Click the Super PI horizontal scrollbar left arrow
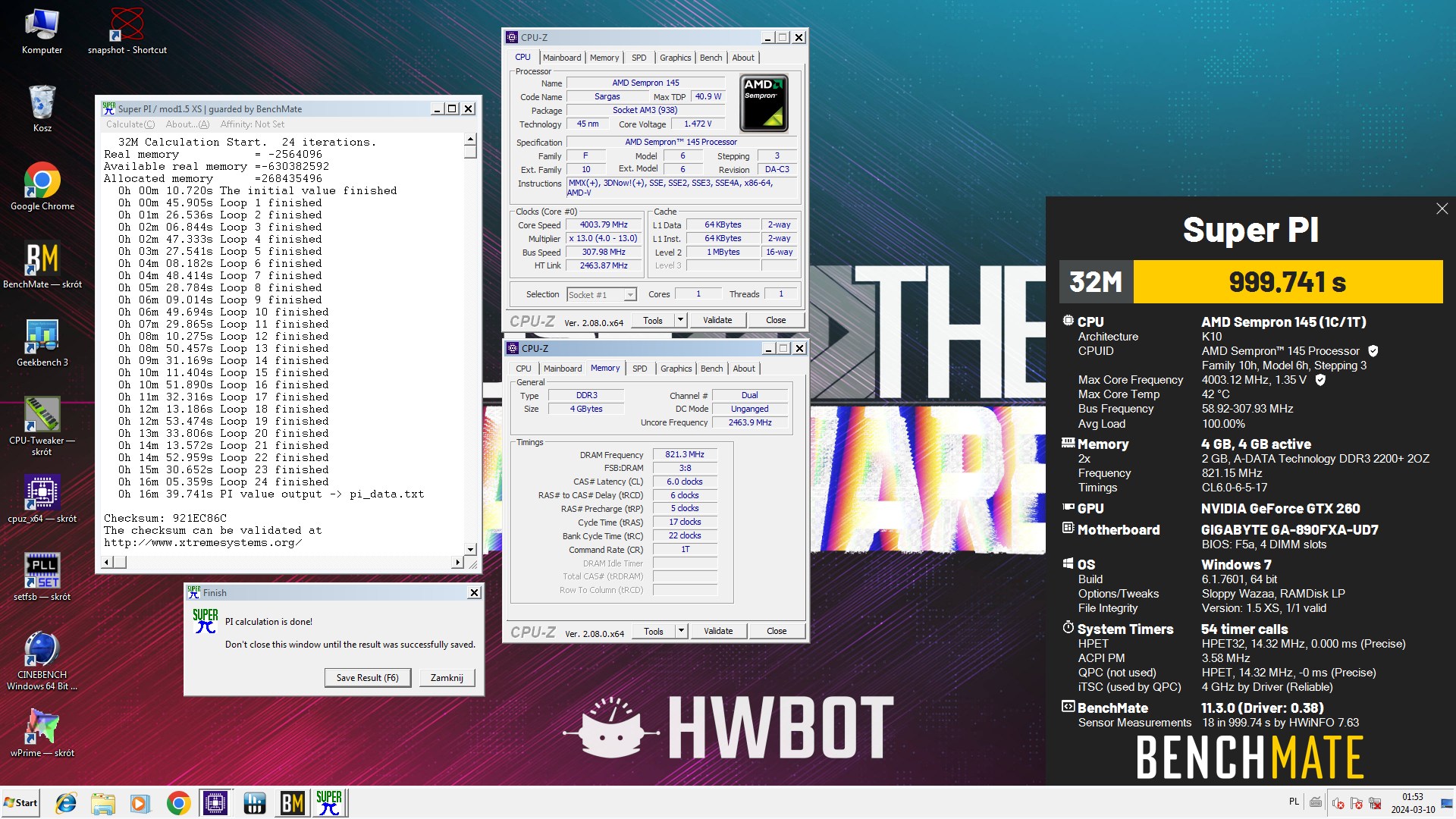Screen dimensions: 1456x819 coord(108,562)
